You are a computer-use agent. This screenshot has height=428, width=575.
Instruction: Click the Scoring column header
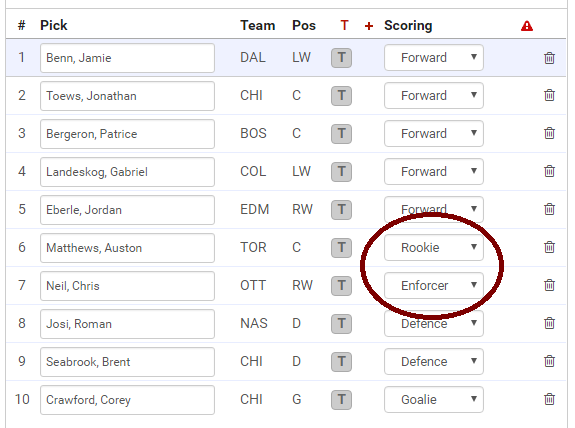point(408,26)
